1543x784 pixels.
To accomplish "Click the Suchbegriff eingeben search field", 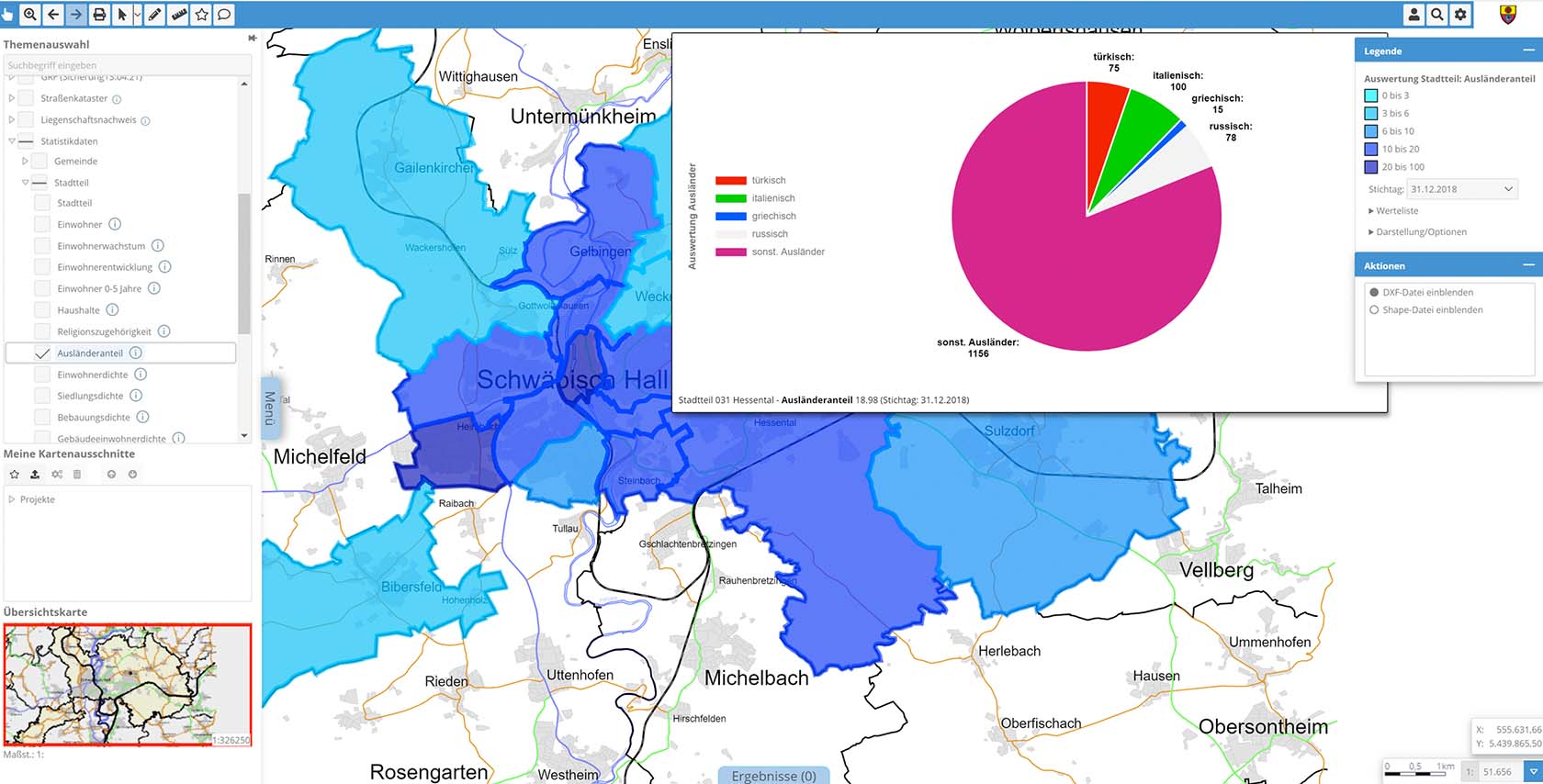I will point(127,65).
